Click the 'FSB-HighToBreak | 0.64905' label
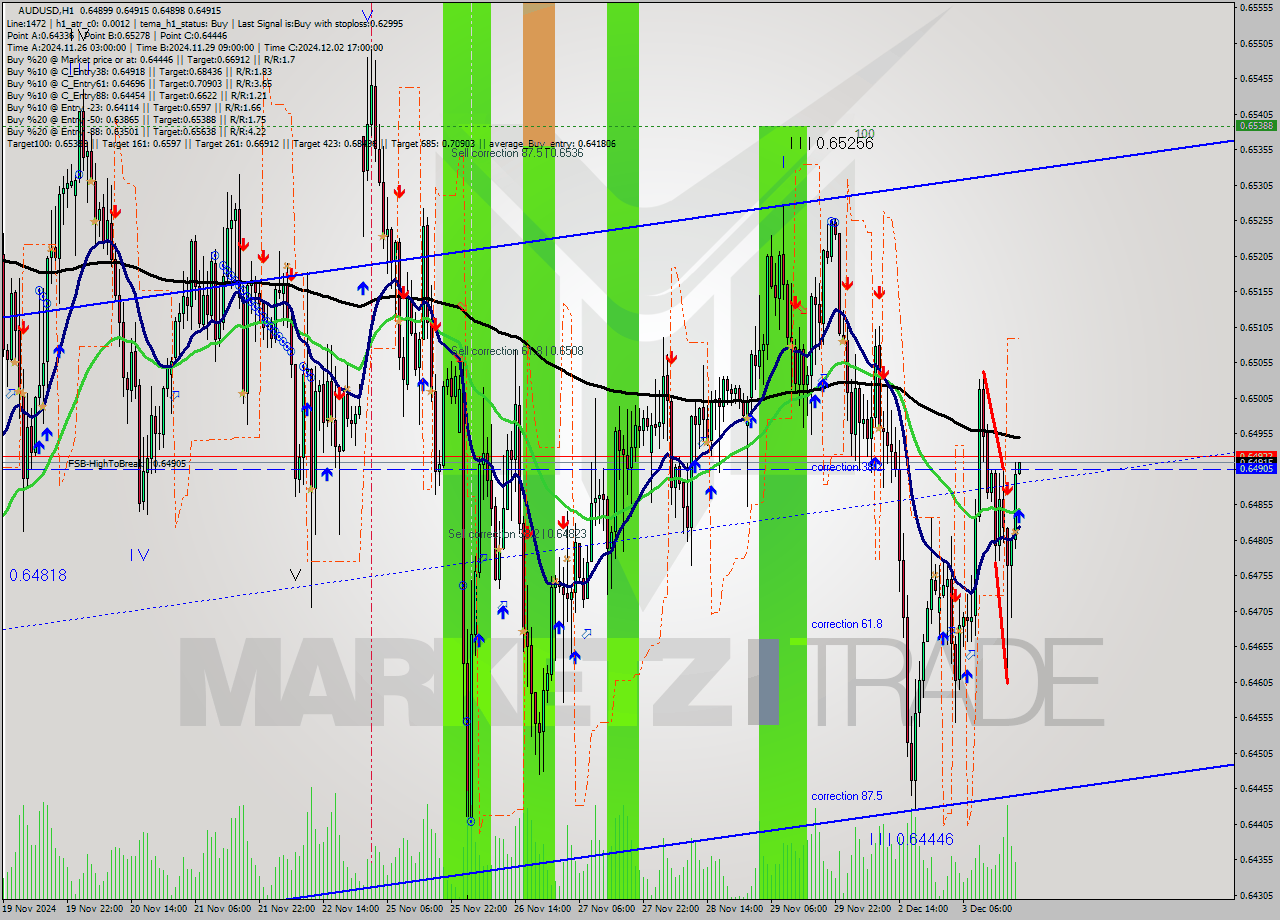The image size is (1280, 920). 127,464
